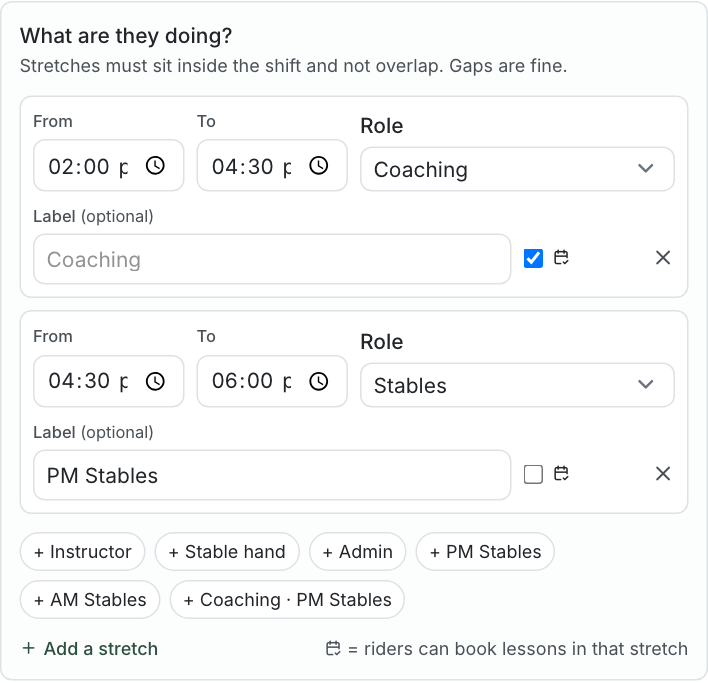Click bookable calendar icon in Stables stretch
The image size is (708, 683).
coord(561,474)
